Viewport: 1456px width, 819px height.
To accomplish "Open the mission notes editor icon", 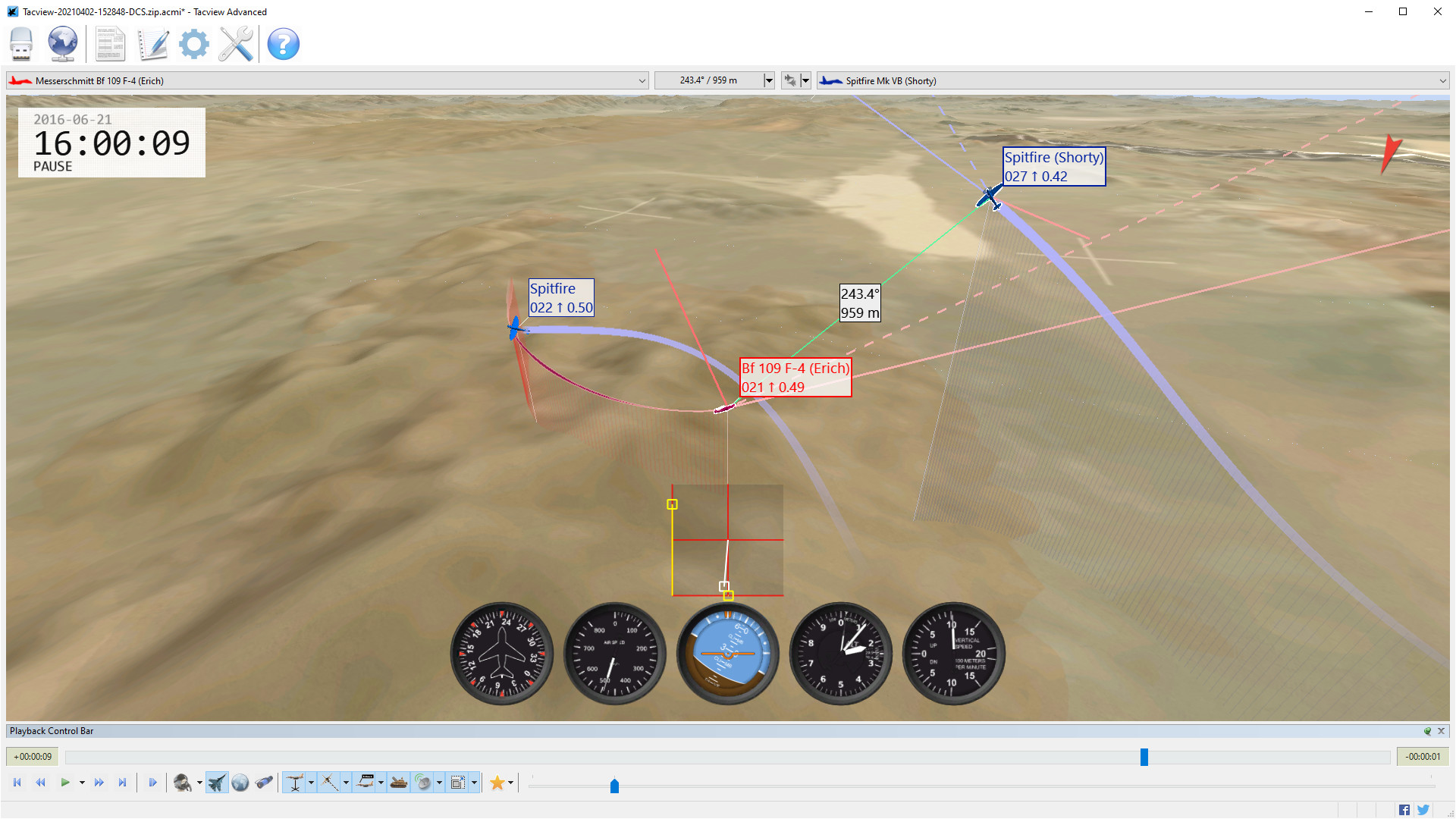I will 154,44.
